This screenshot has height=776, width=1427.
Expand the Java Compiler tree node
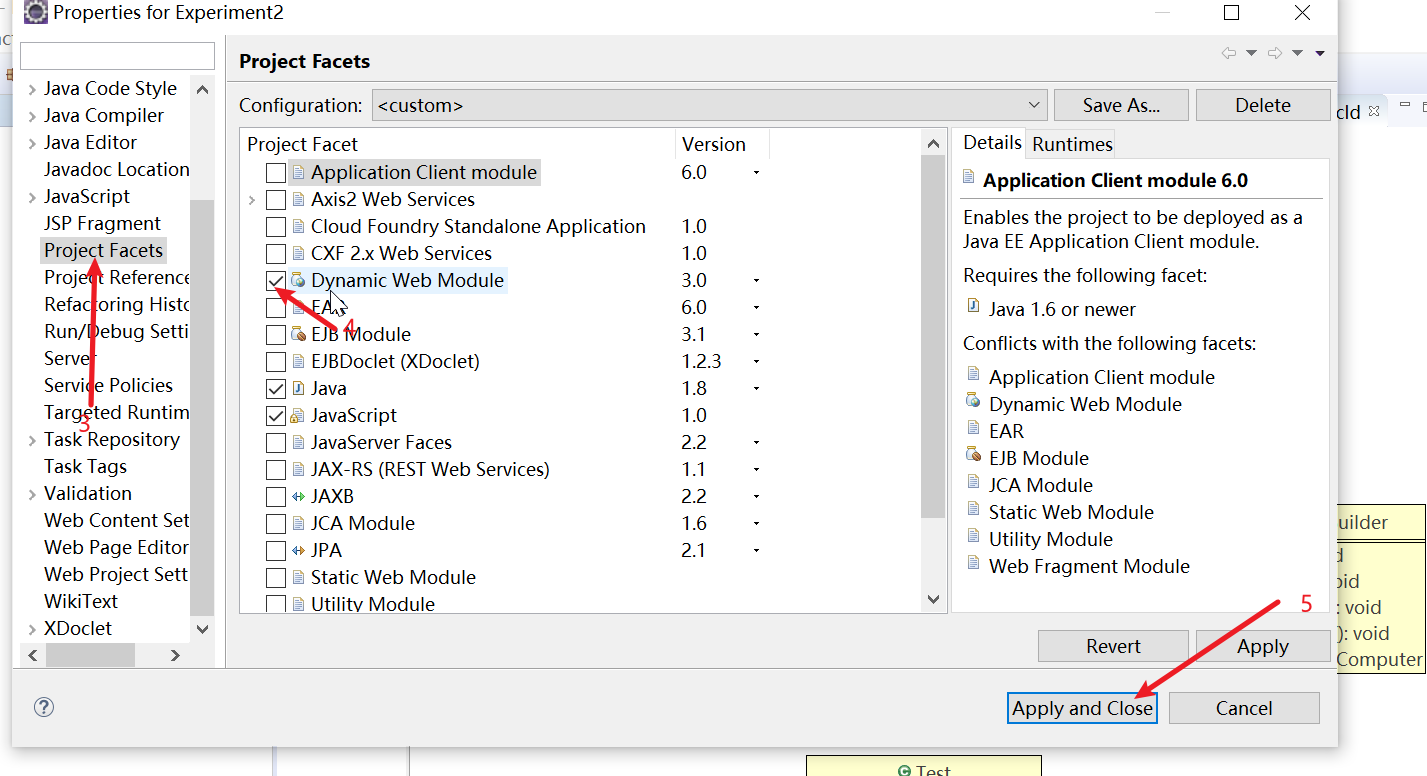point(32,116)
